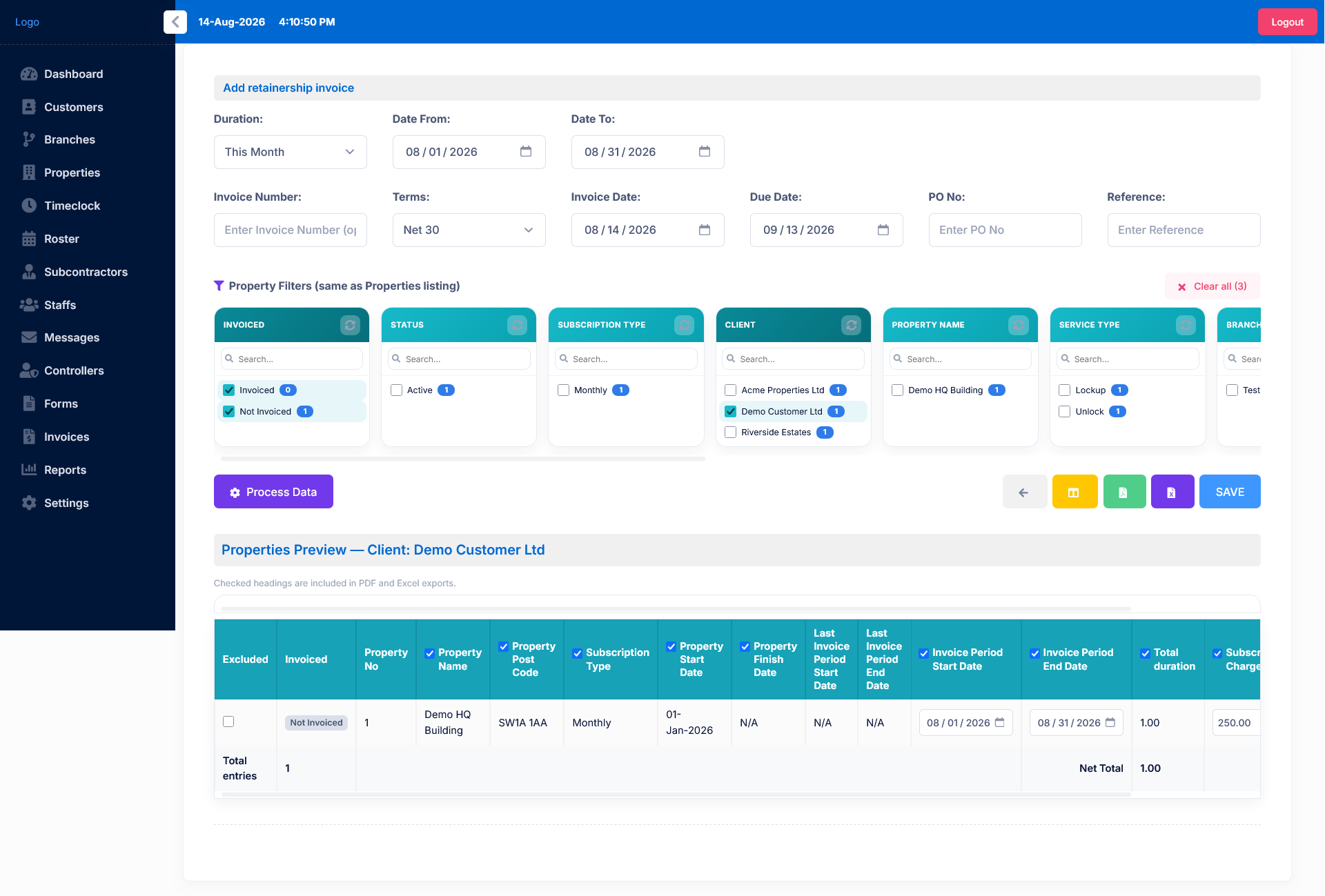Click the Roster calendar icon
The image size is (1325, 896).
[29, 239]
